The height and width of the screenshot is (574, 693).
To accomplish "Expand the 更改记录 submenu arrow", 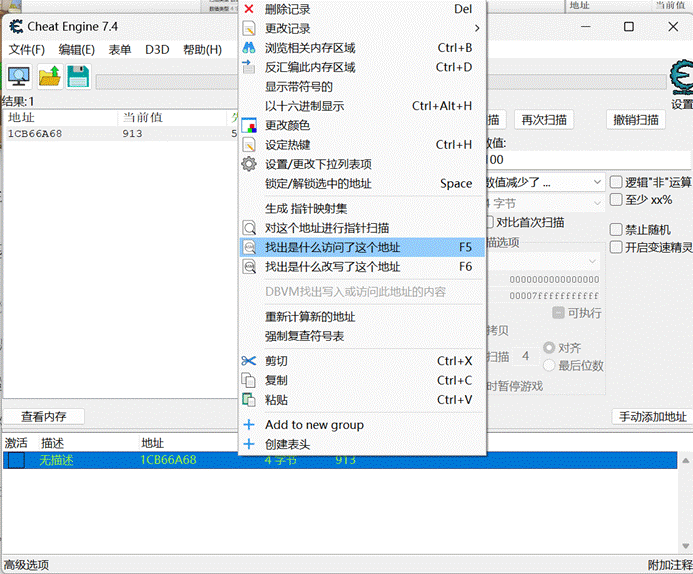I will click(477, 28).
